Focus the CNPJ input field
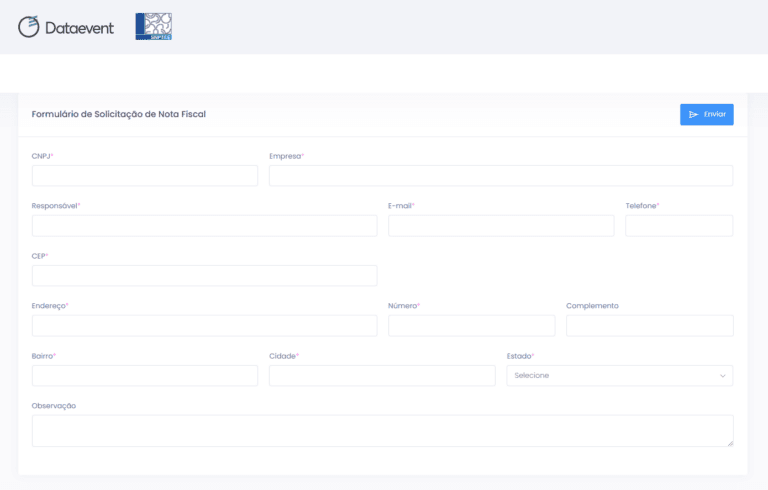Image resolution: width=768 pixels, height=490 pixels. click(x=145, y=175)
